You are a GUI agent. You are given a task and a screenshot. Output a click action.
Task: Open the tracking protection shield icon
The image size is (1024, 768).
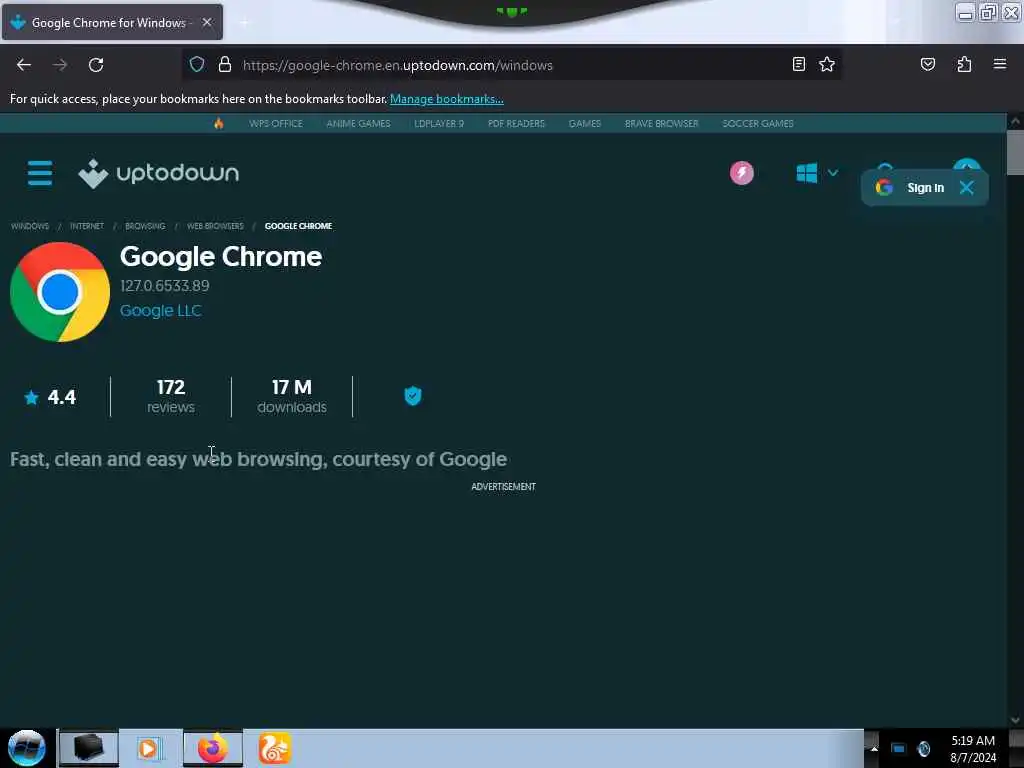click(x=197, y=65)
